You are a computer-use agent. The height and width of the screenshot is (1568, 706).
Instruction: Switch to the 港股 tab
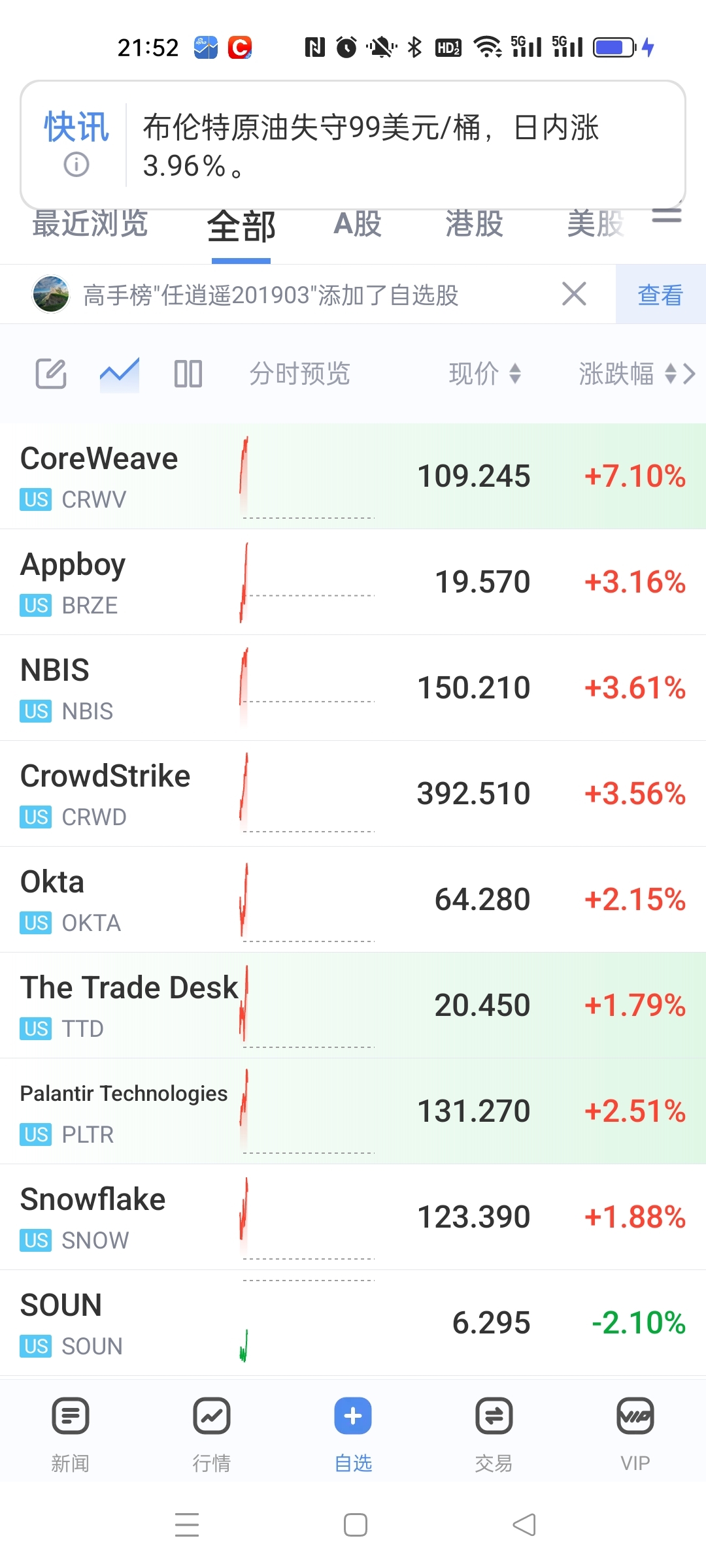click(x=474, y=224)
